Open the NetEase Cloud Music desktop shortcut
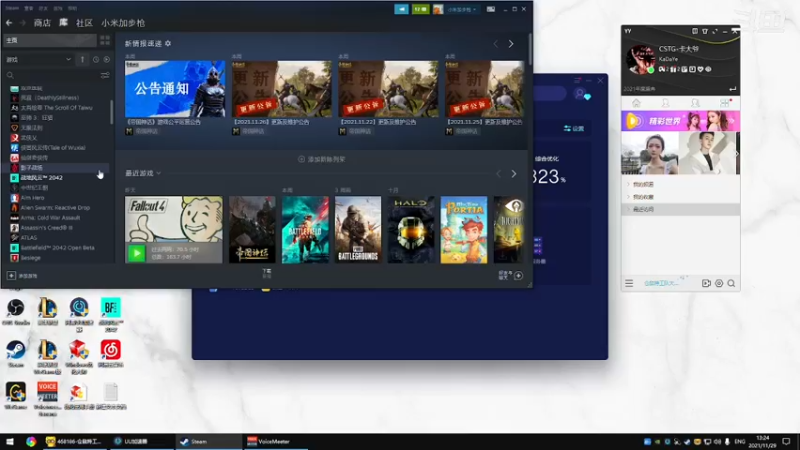800x450 pixels. pyautogui.click(x=111, y=354)
